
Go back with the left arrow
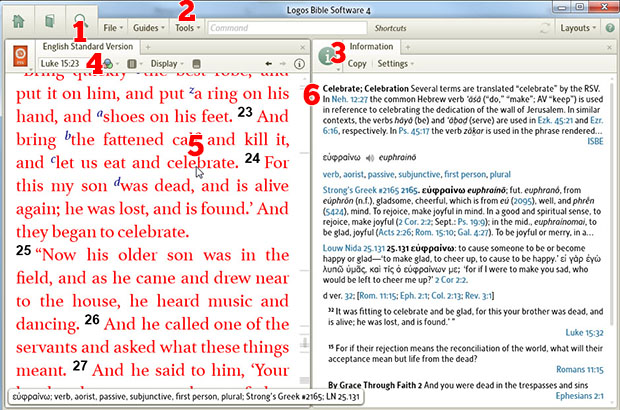click(268, 64)
